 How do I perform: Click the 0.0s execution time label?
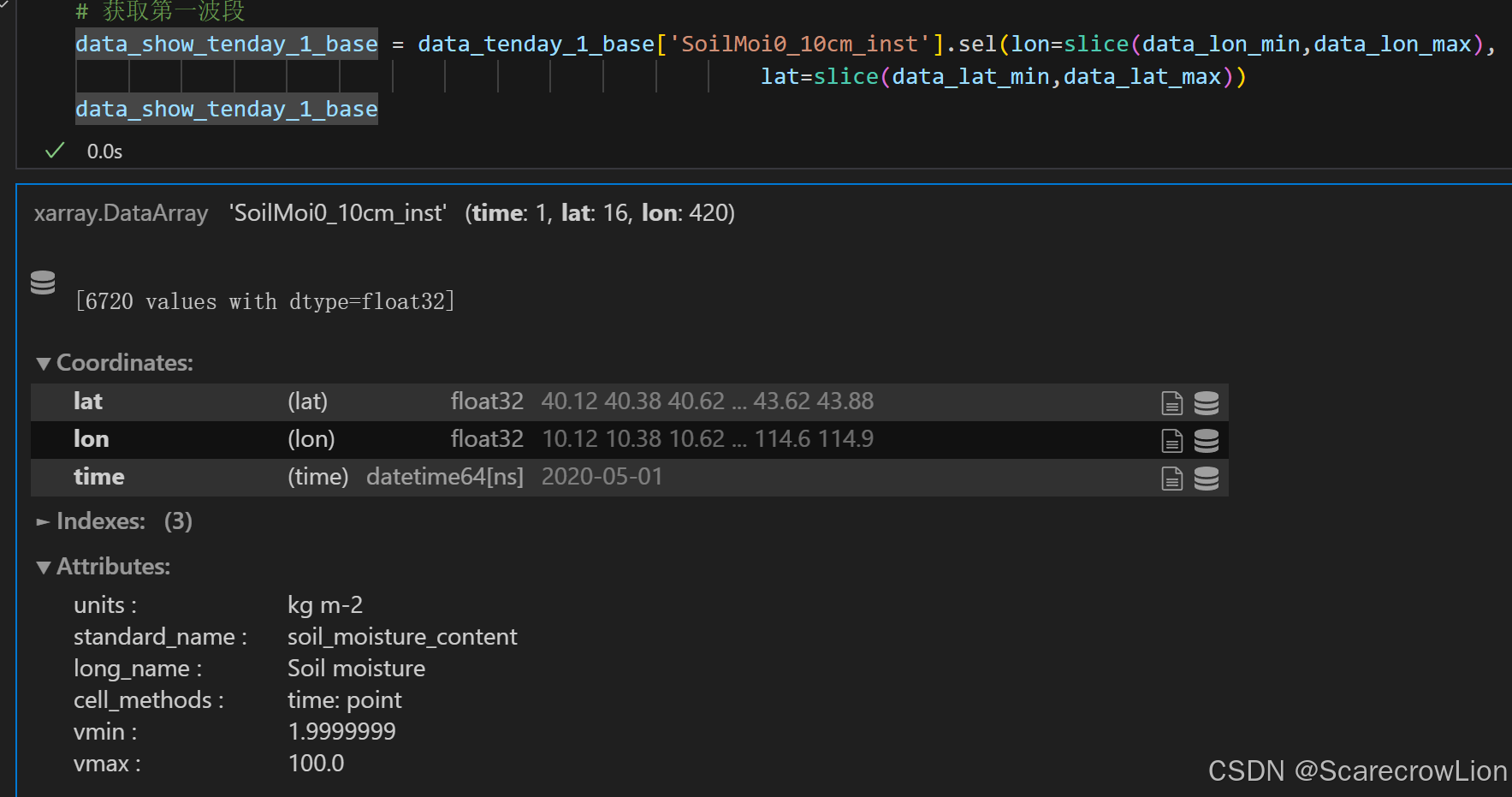[x=104, y=151]
